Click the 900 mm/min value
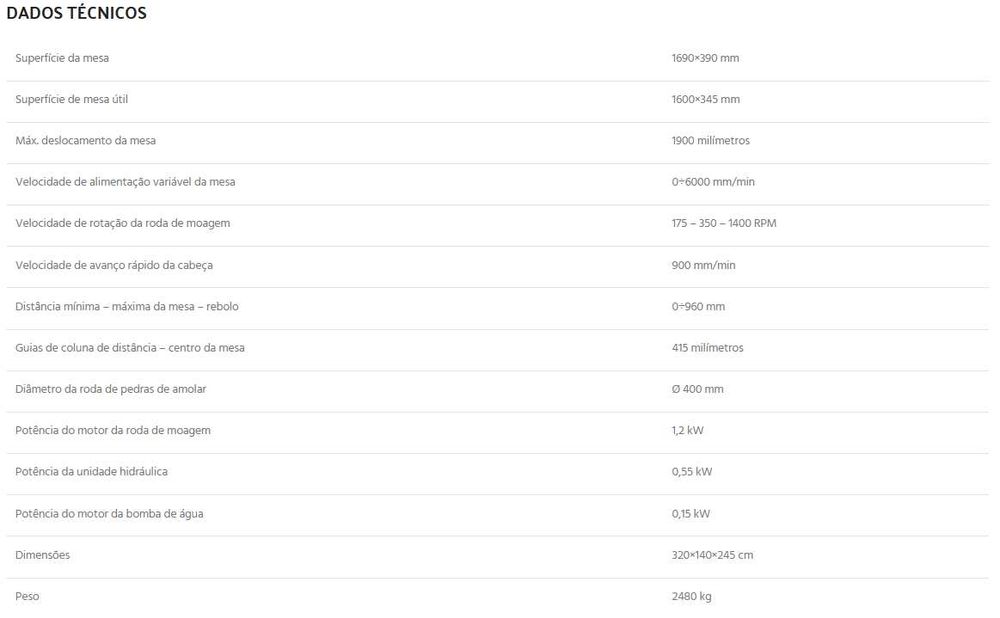Screen dimensions: 1000x618 click(703, 265)
